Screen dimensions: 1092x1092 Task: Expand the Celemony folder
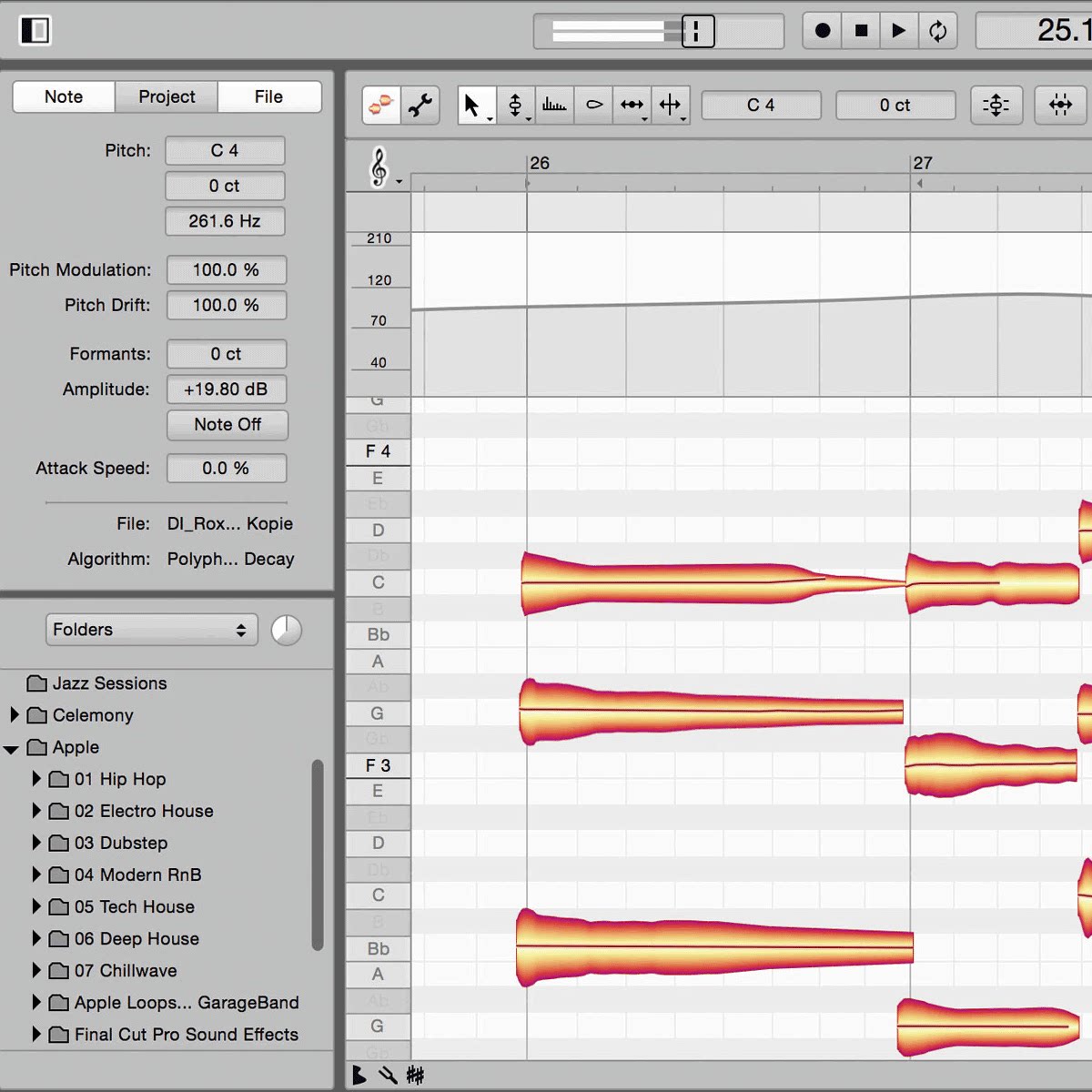pyautogui.click(x=15, y=715)
